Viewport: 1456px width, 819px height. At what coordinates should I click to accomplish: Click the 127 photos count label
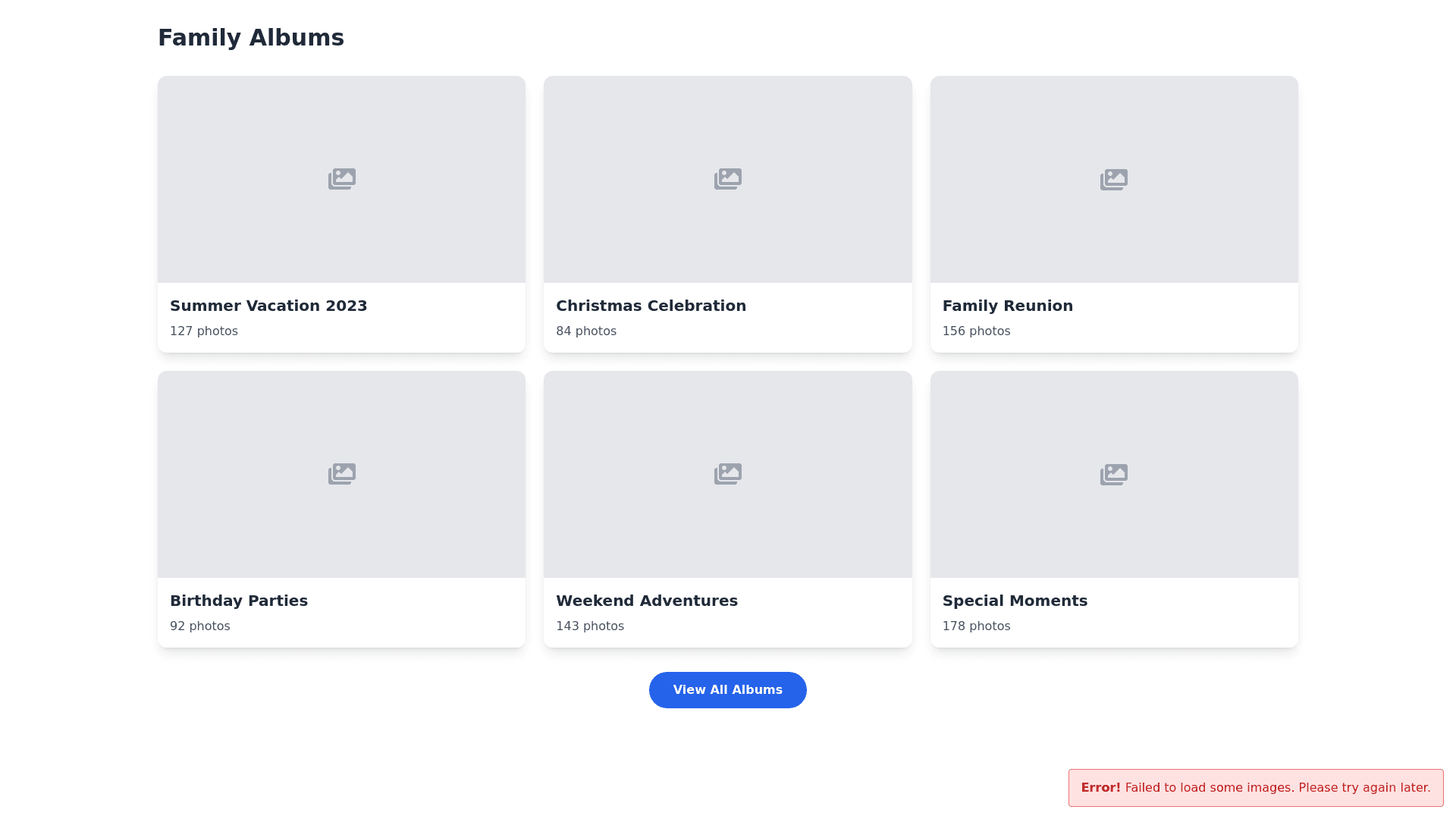coord(204,331)
